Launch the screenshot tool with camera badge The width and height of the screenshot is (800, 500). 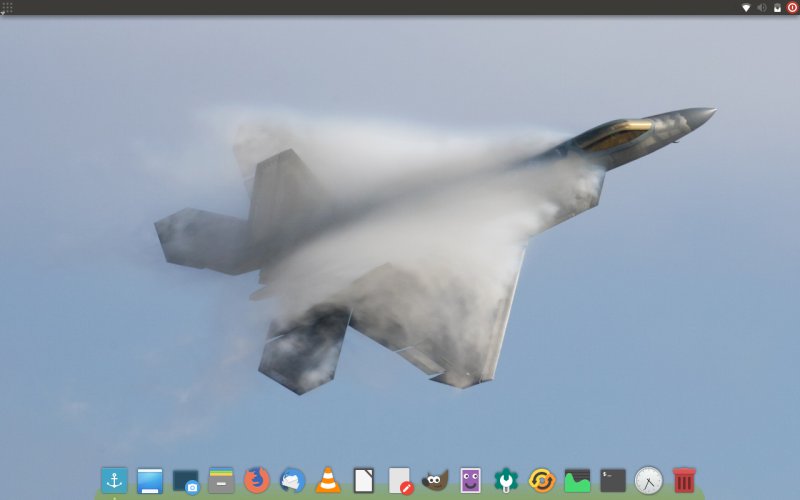186,481
